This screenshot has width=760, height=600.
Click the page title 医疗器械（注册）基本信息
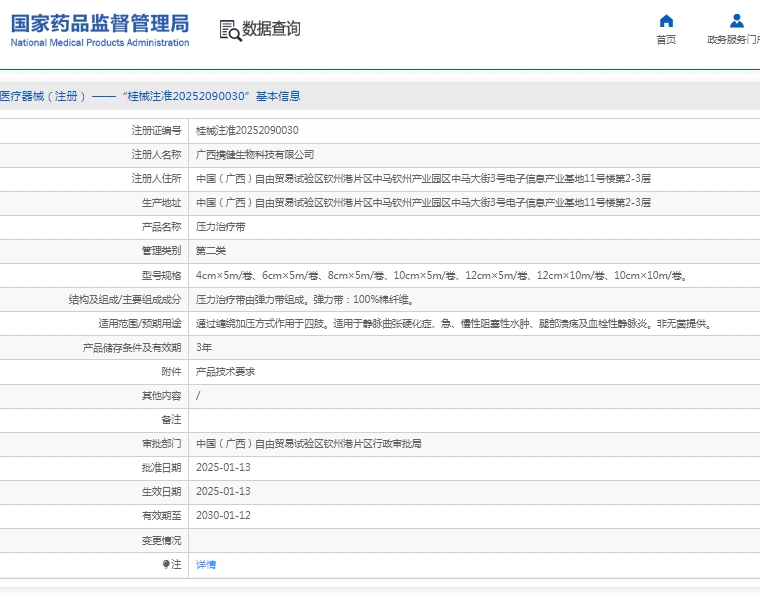150,96
